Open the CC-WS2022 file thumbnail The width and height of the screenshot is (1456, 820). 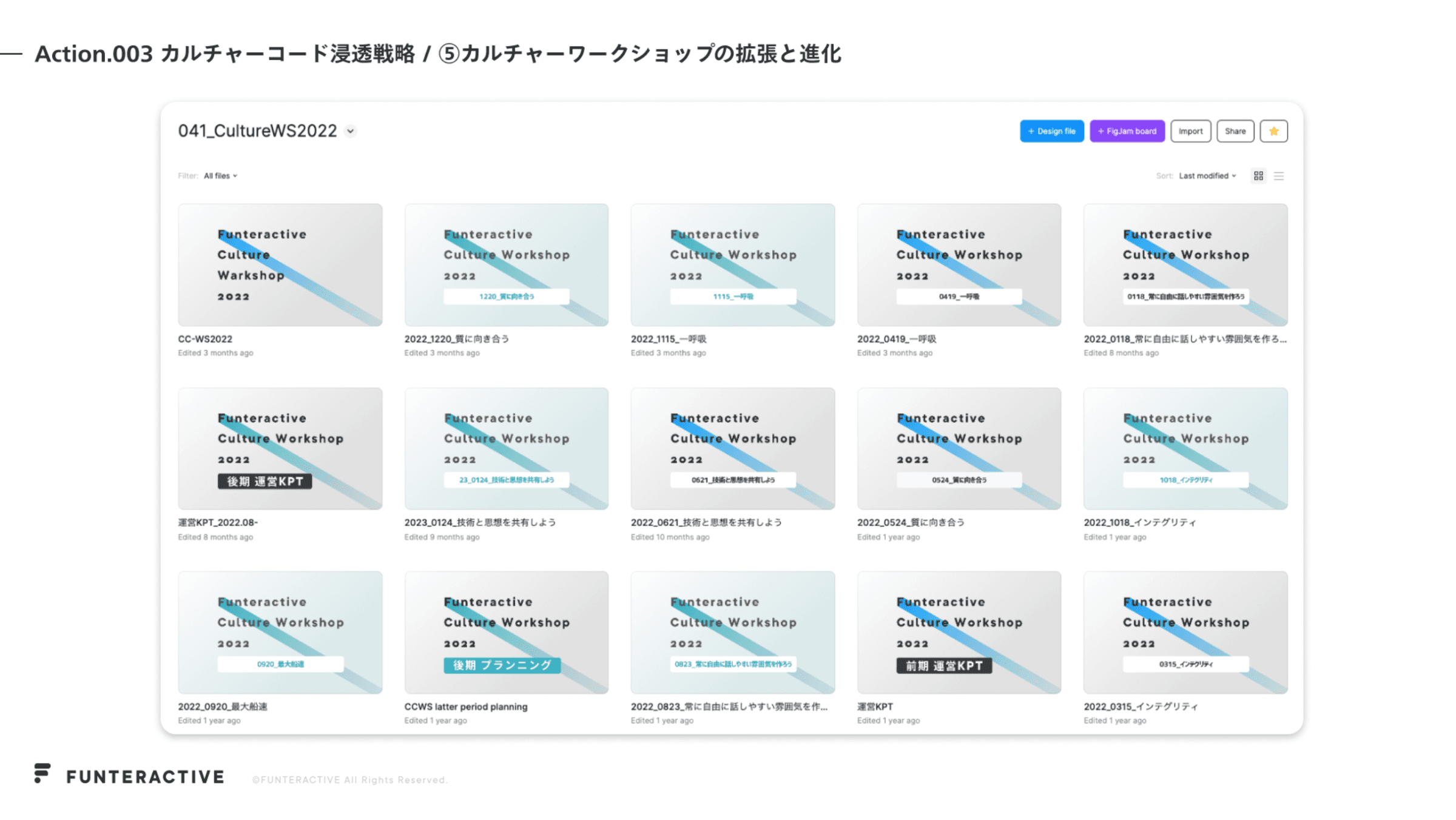point(280,265)
